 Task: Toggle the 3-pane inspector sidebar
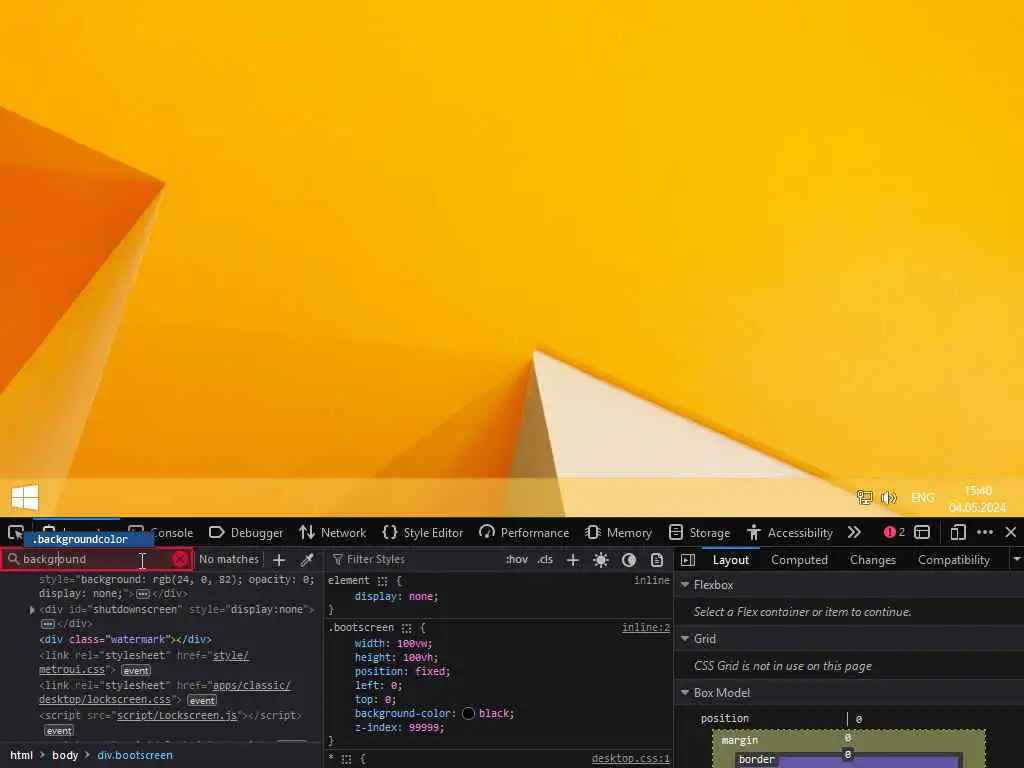[x=688, y=560]
